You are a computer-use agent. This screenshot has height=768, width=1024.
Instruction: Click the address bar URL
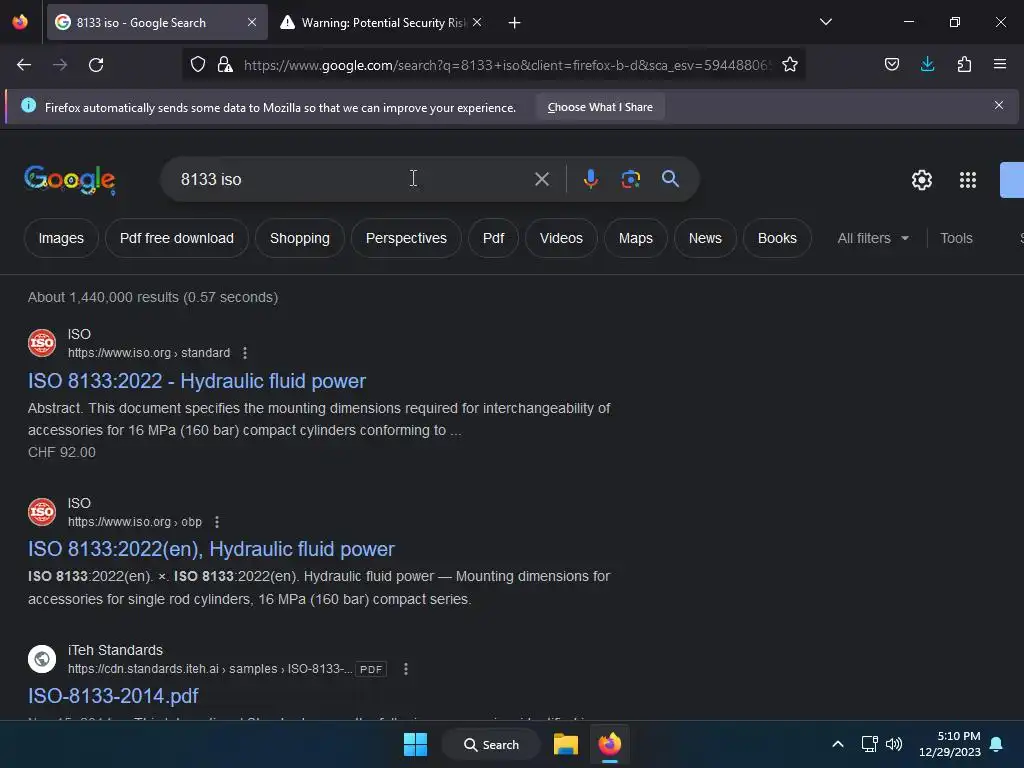click(507, 65)
